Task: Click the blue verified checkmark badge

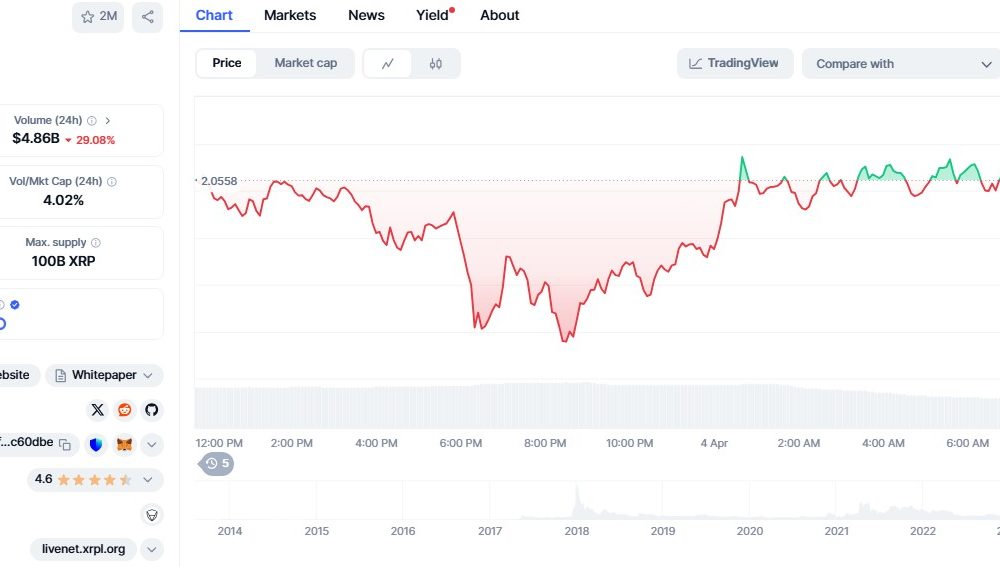Action: 15,305
